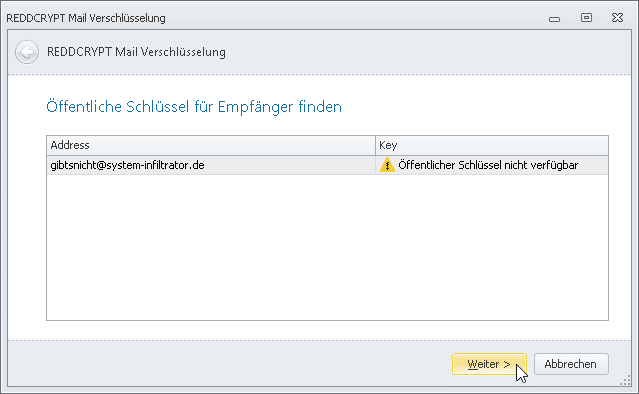This screenshot has height=394, width=639.
Task: Select the 'Öffentlicher Schlüssel nicht verfügbar' key cell
Action: (491, 165)
